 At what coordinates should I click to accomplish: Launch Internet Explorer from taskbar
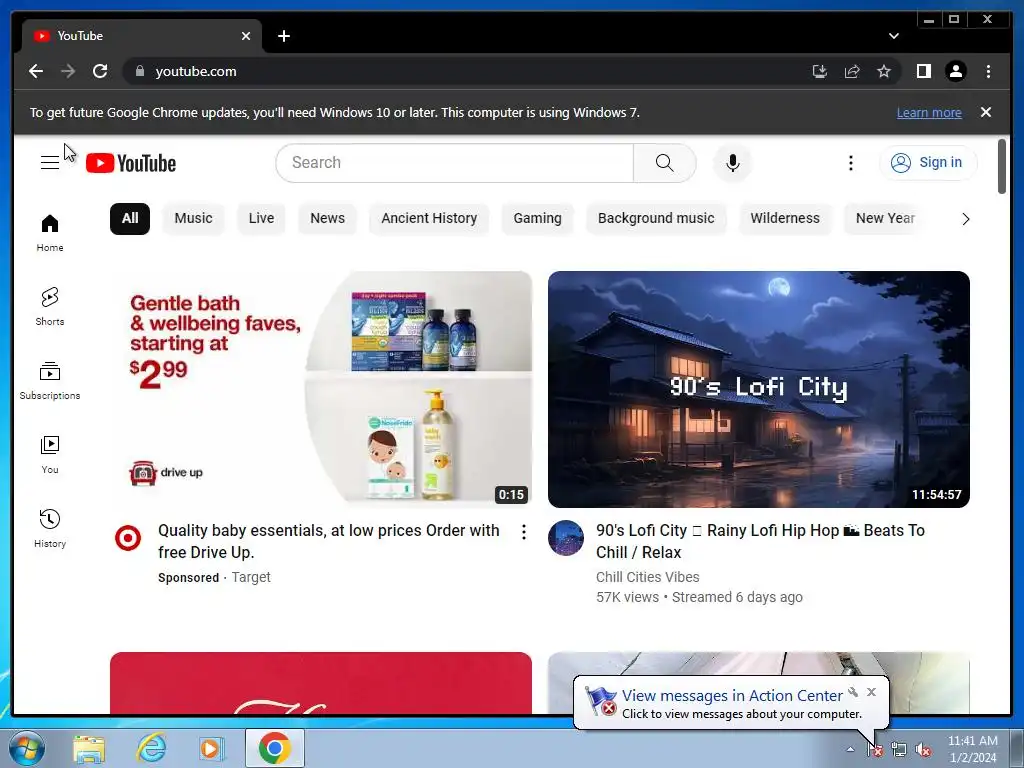coord(152,748)
